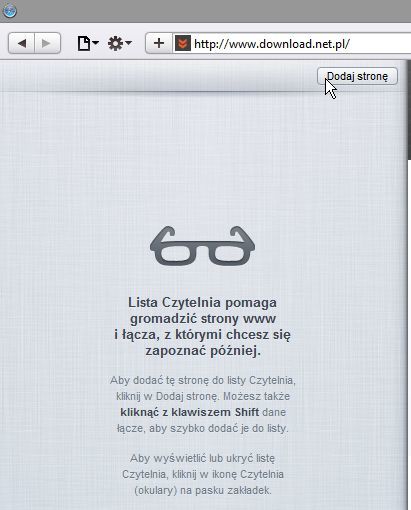Click the plus add bookmark button

[x=159, y=43]
